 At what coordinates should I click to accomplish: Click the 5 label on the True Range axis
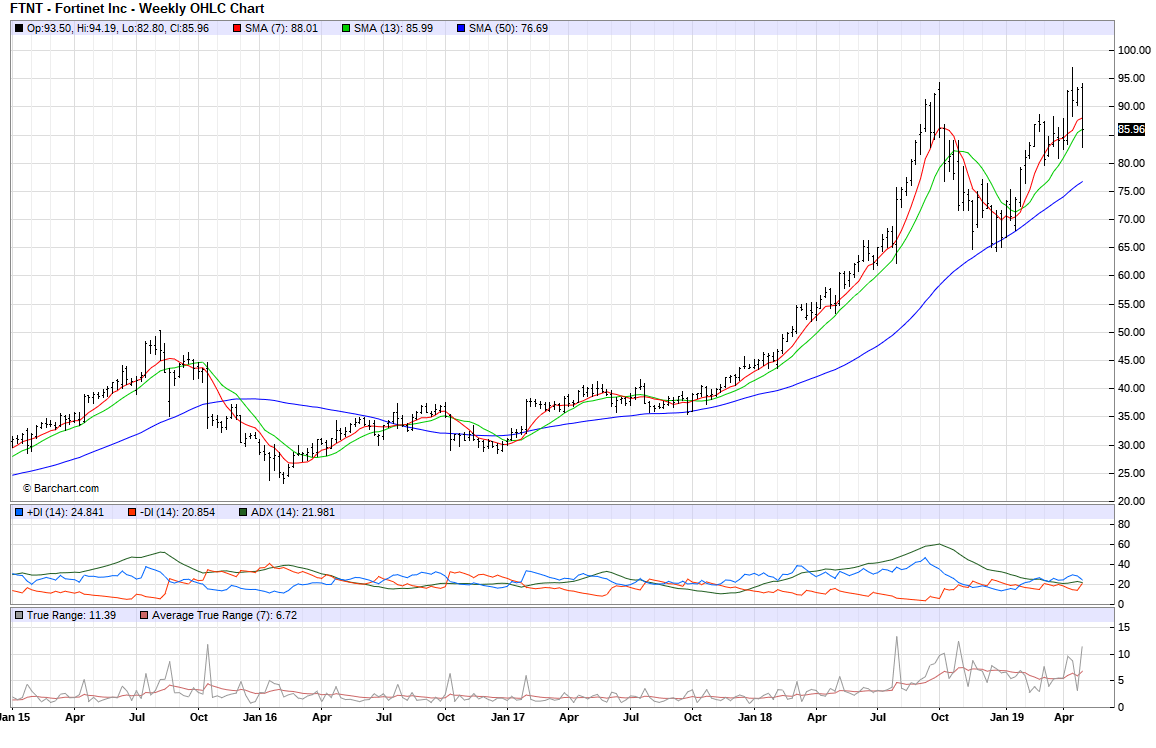coord(1121,680)
